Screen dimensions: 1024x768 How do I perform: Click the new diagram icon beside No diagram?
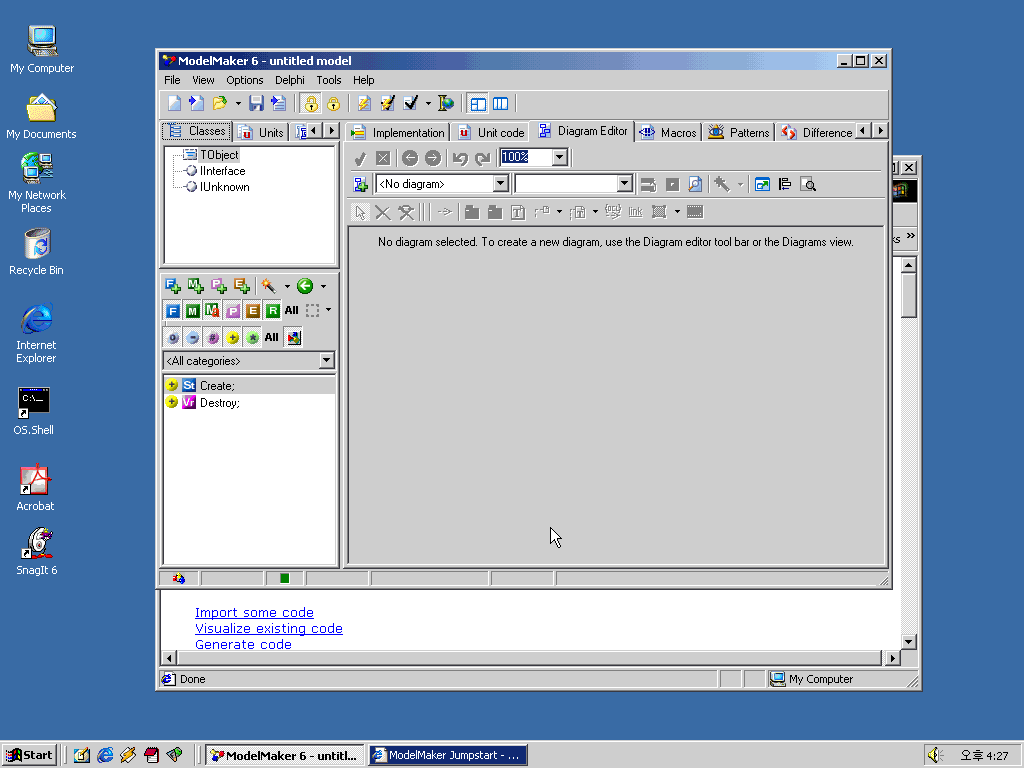click(361, 184)
